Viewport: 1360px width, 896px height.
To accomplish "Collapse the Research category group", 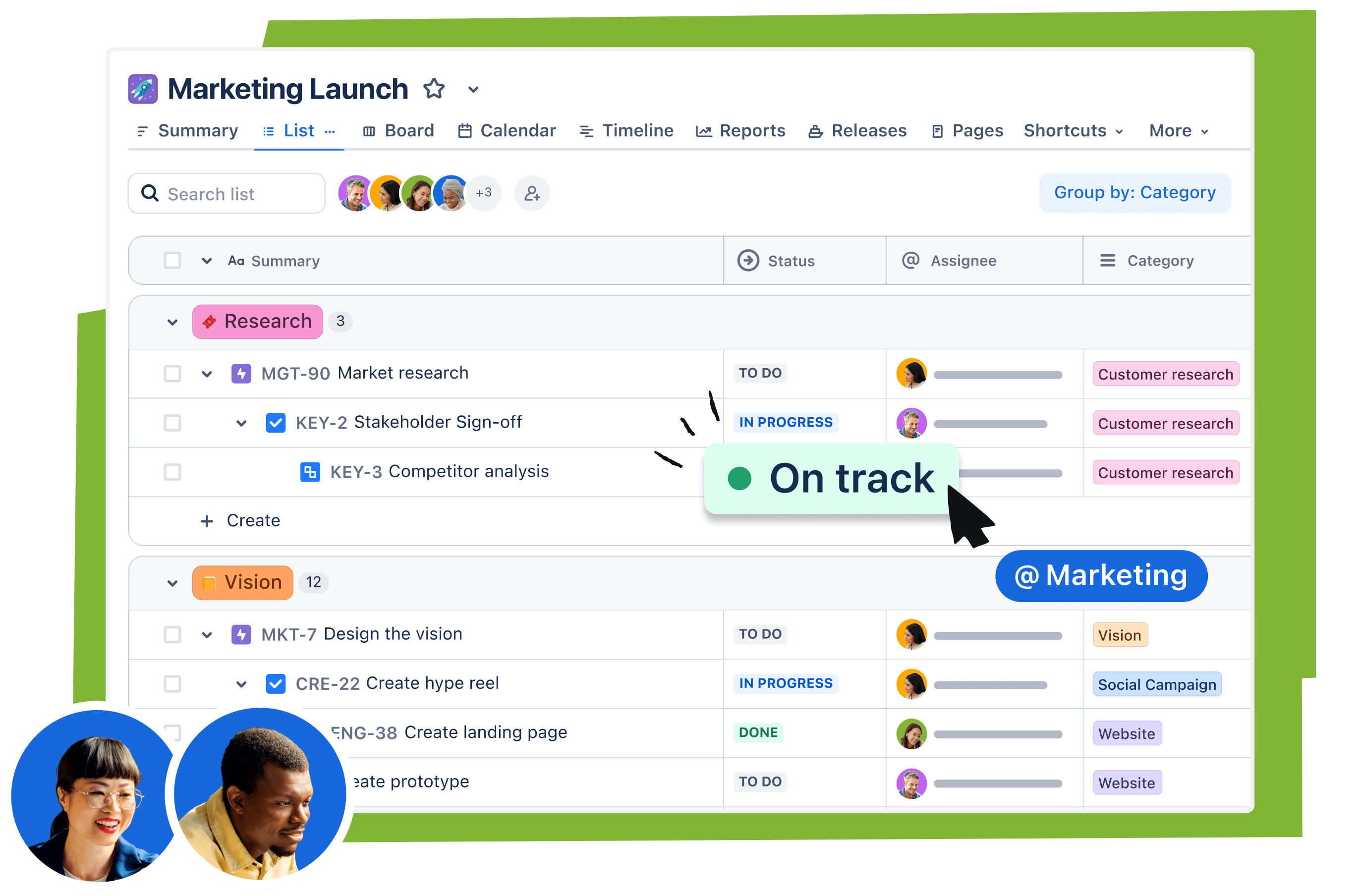I will 170,321.
